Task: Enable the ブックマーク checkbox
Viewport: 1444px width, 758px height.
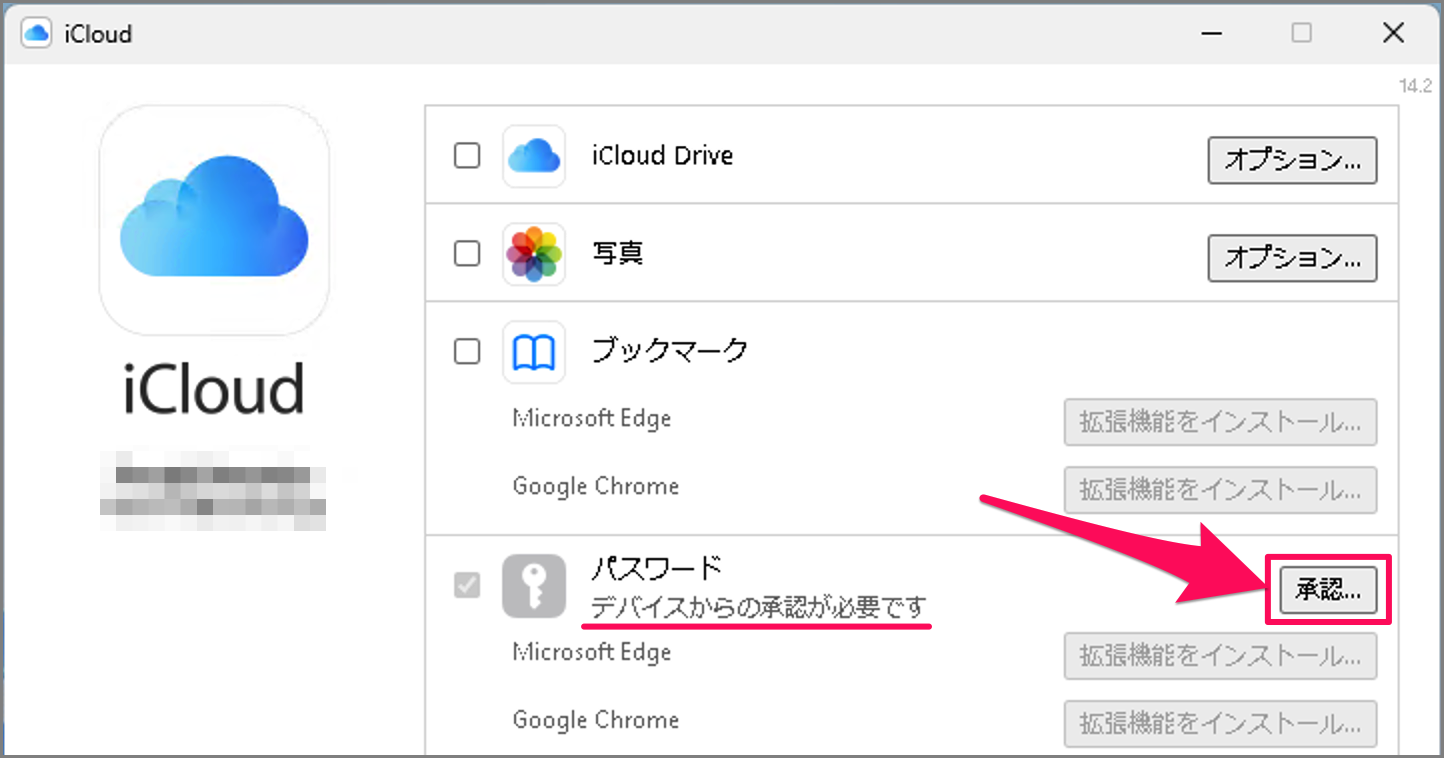Action: click(466, 351)
